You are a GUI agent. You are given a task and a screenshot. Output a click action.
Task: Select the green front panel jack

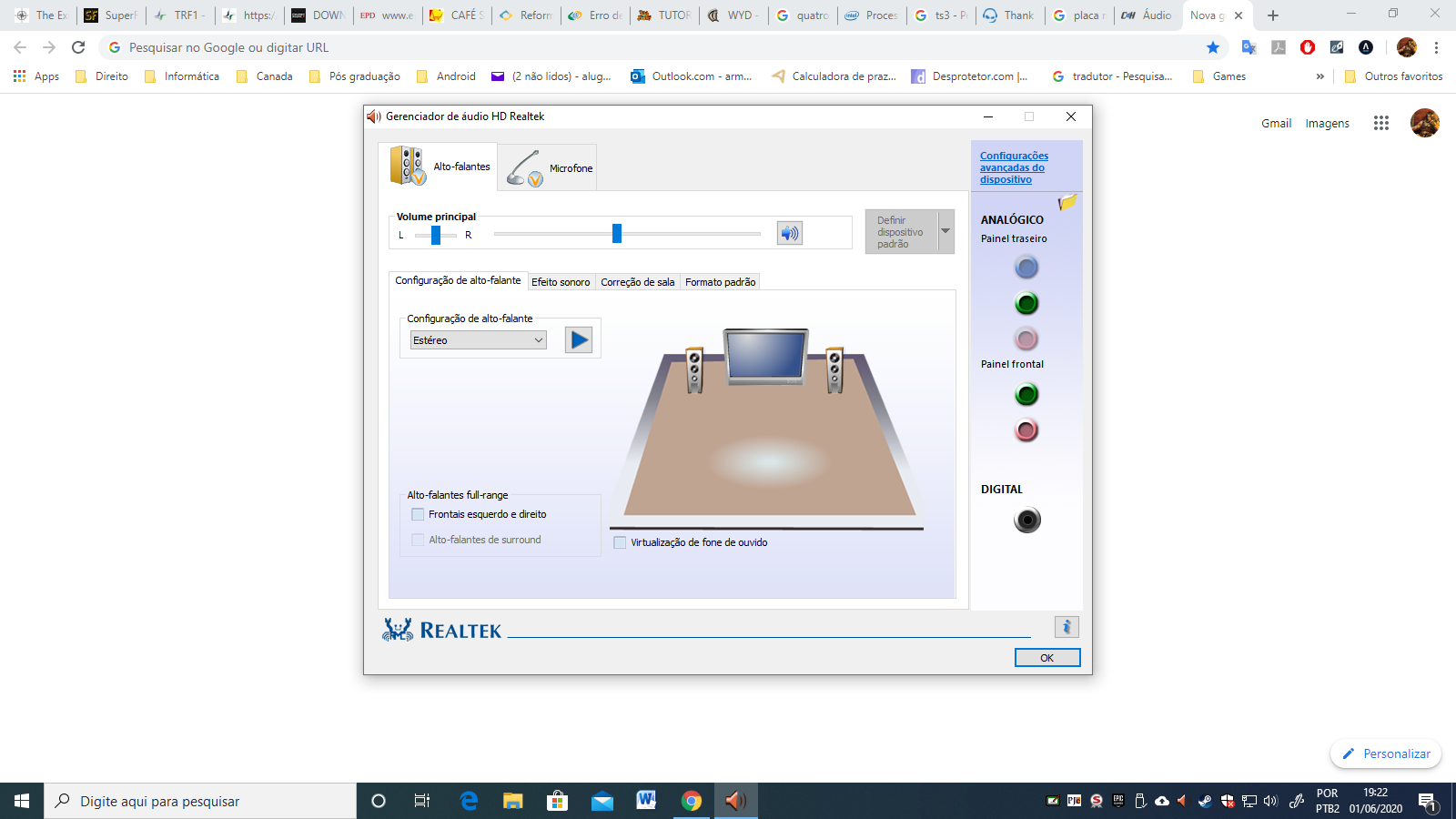click(1026, 394)
